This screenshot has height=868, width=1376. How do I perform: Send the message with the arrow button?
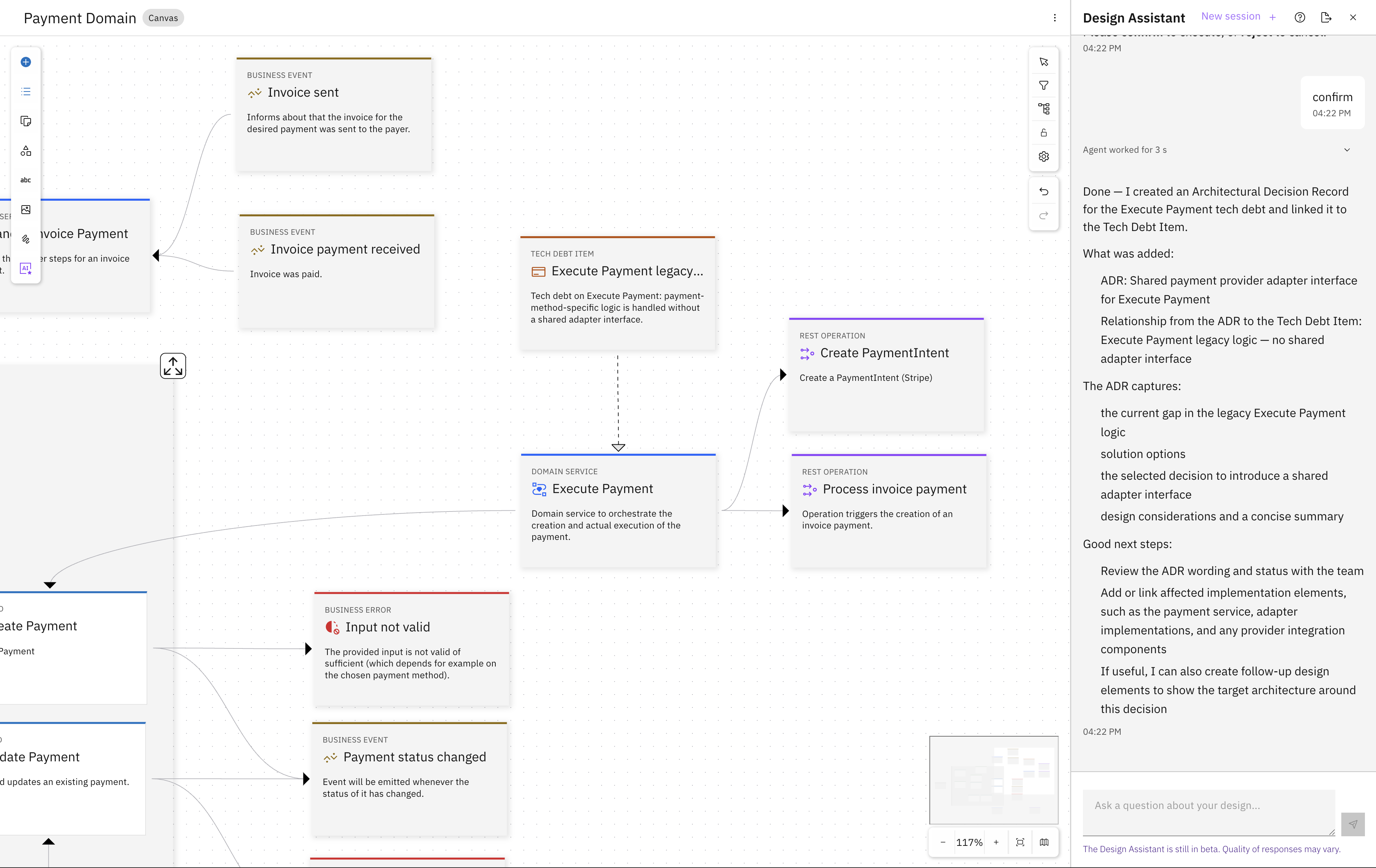coord(1353,824)
